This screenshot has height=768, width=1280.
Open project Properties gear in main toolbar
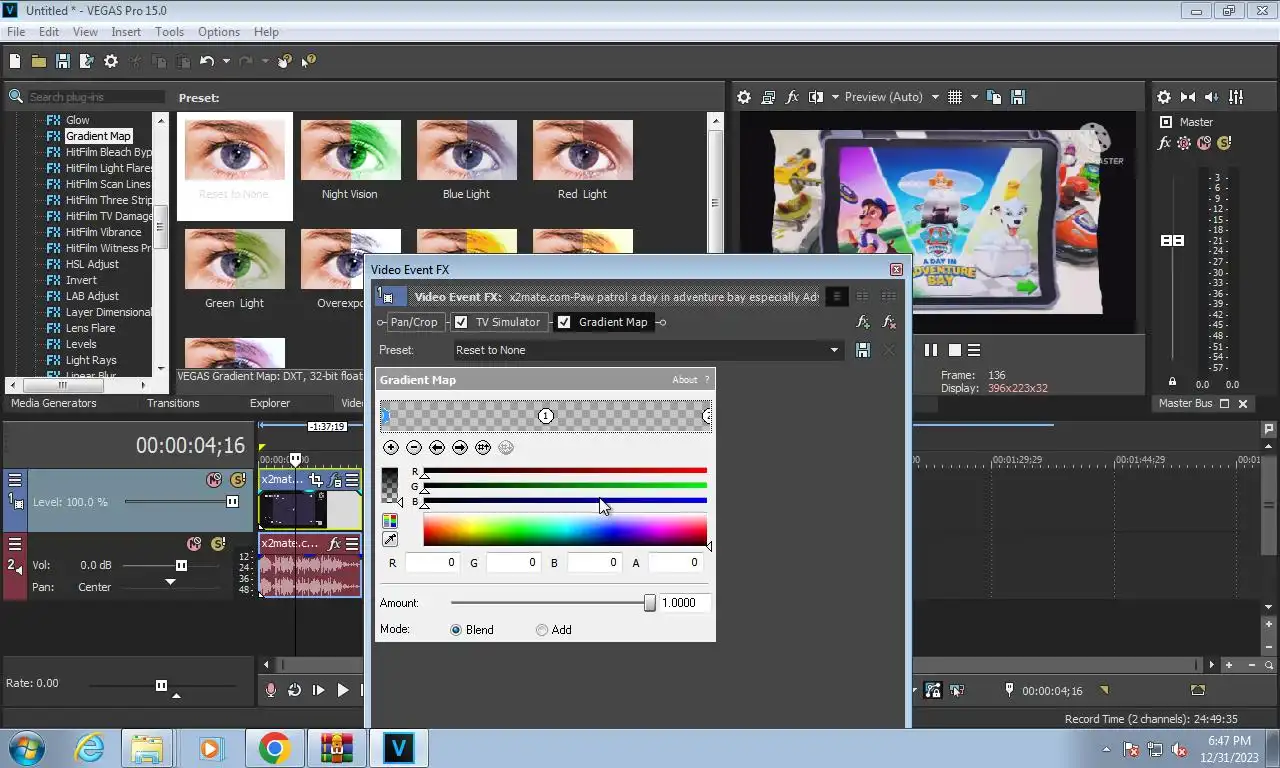point(111,61)
